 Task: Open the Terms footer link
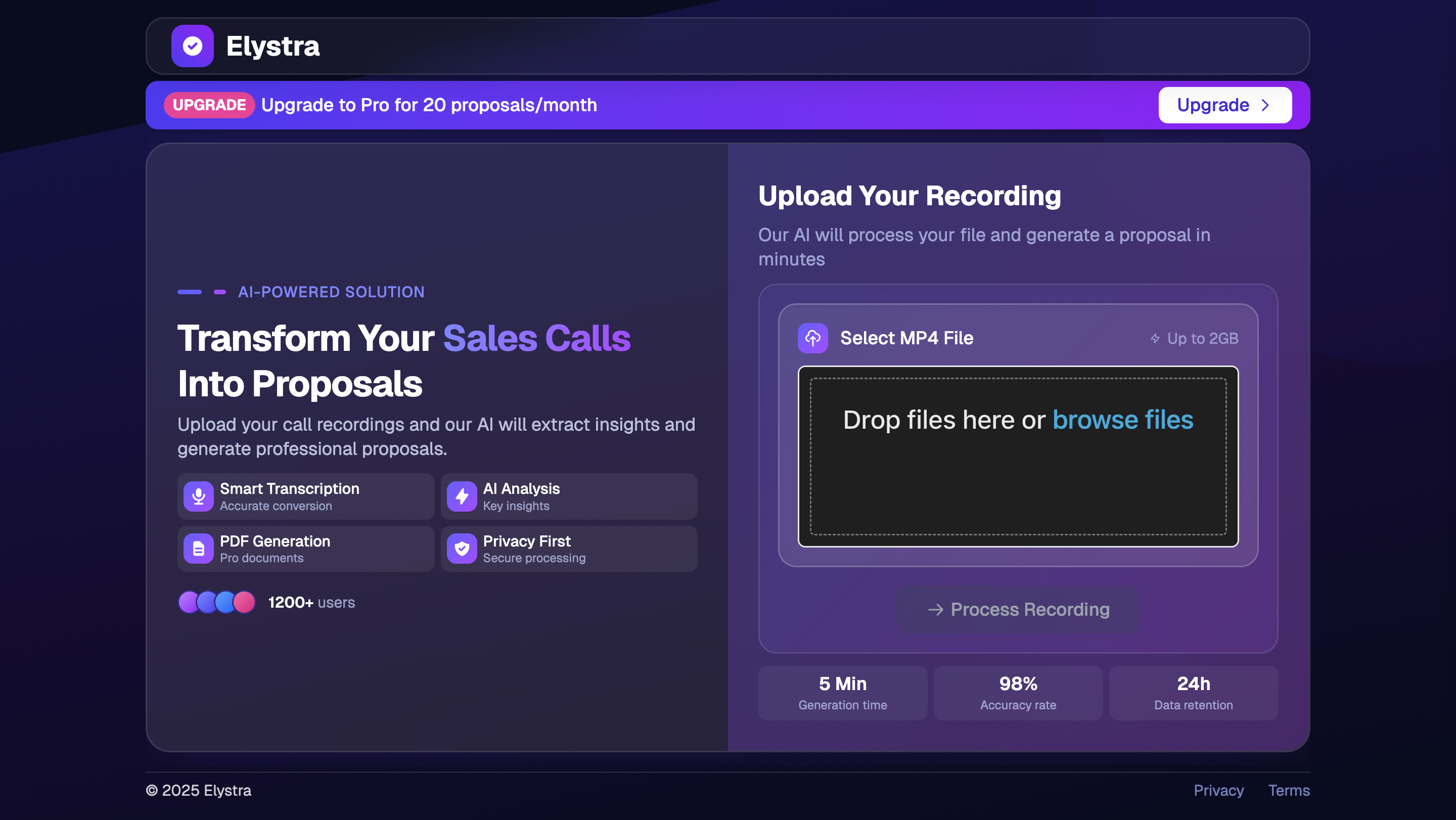pyautogui.click(x=1289, y=790)
